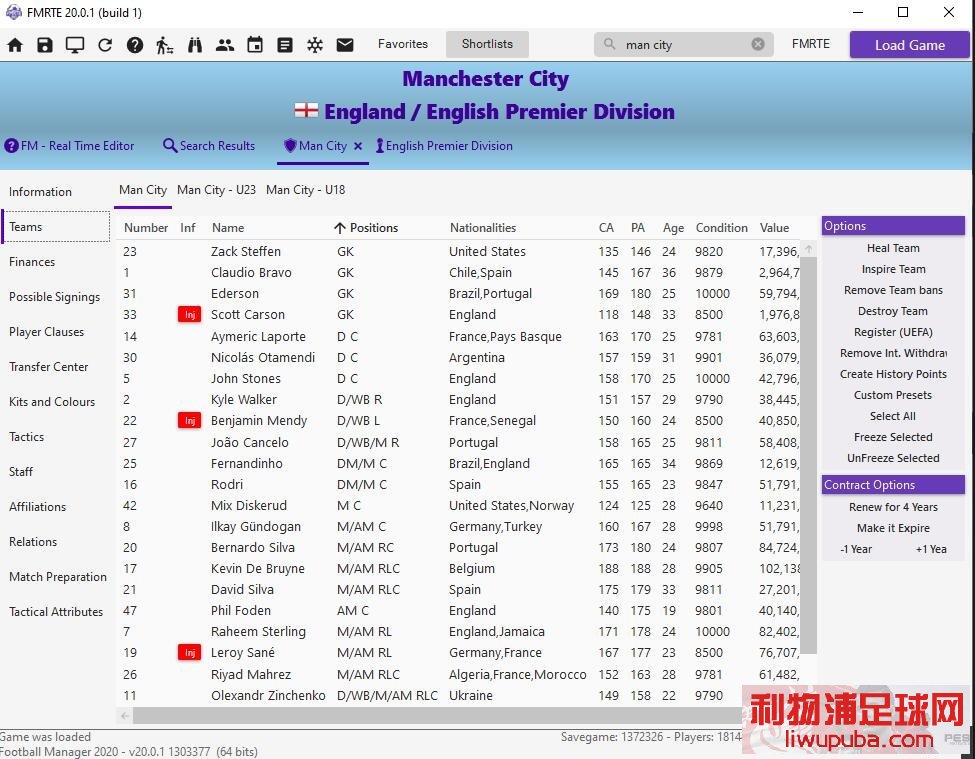The height and width of the screenshot is (759, 975).
Task: Click the Home icon in toolbar
Action: pos(15,45)
